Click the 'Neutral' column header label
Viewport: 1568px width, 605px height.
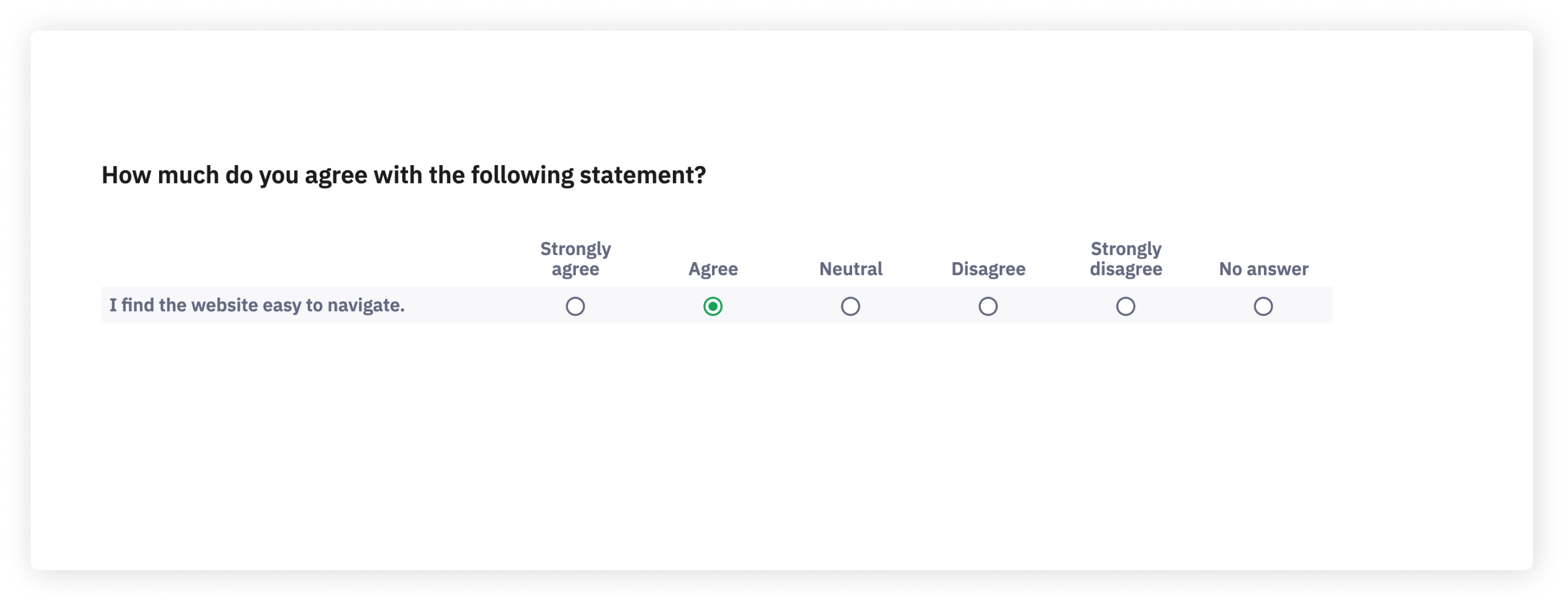click(x=850, y=269)
